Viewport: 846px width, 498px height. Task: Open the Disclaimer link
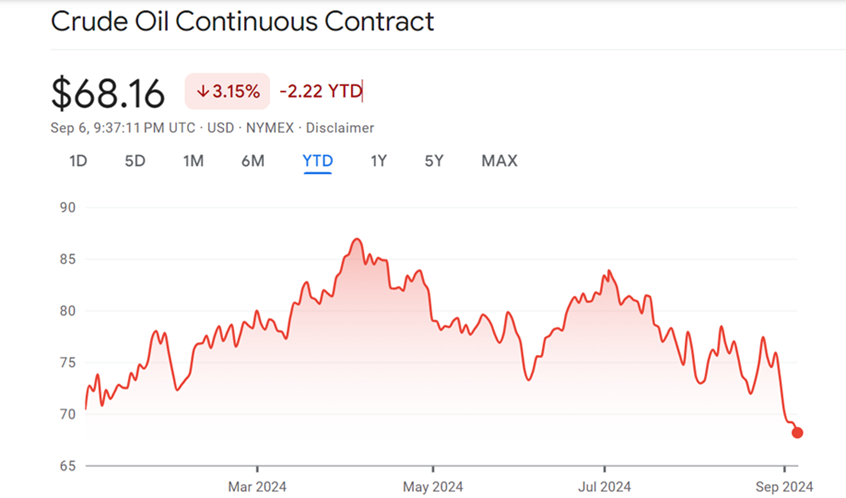click(x=340, y=128)
